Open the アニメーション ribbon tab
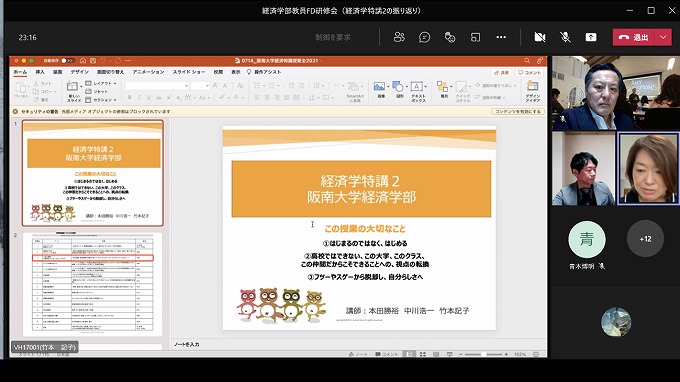 coord(148,72)
